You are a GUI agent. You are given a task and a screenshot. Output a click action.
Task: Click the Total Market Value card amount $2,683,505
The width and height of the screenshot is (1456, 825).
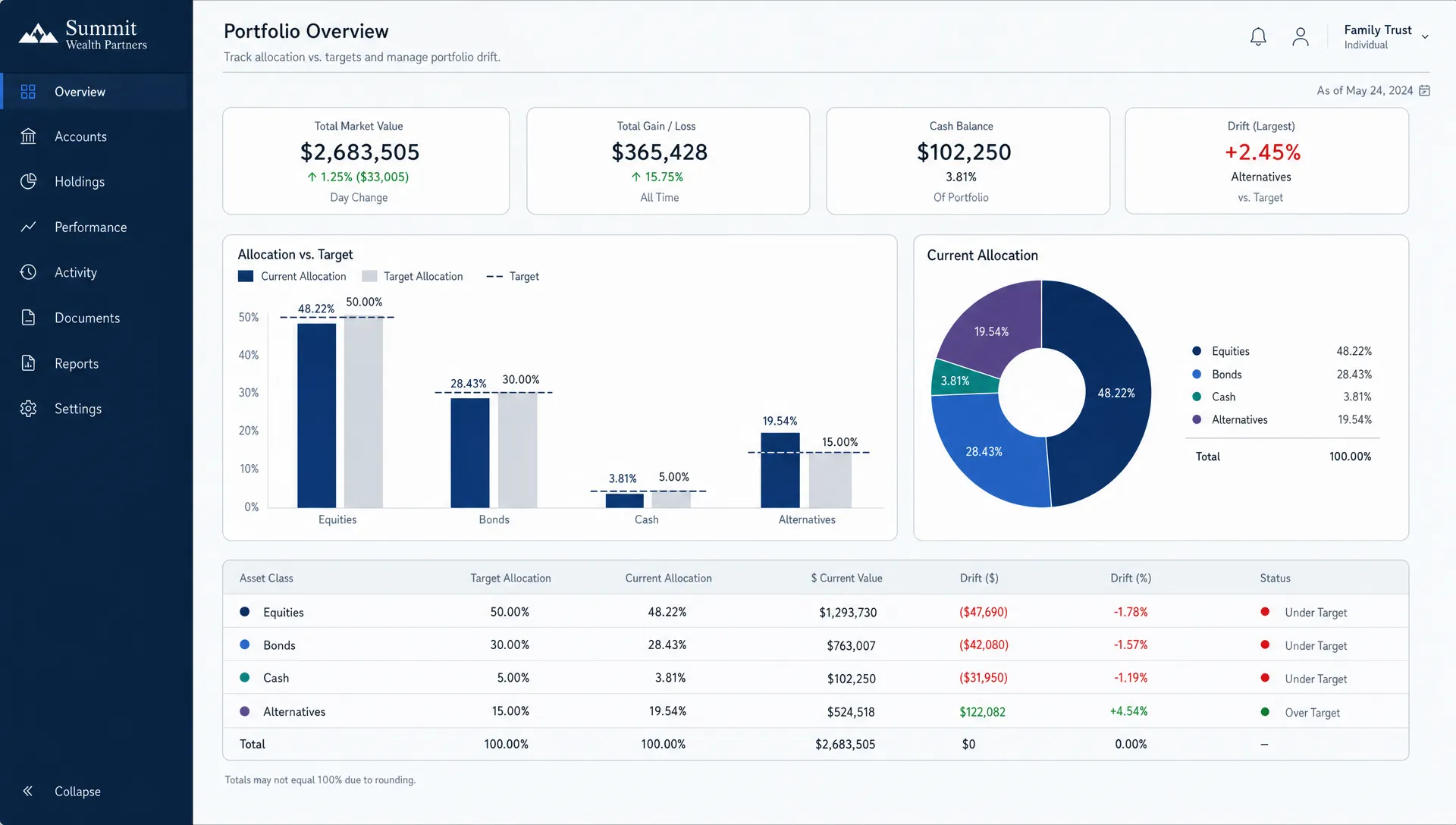coord(359,152)
